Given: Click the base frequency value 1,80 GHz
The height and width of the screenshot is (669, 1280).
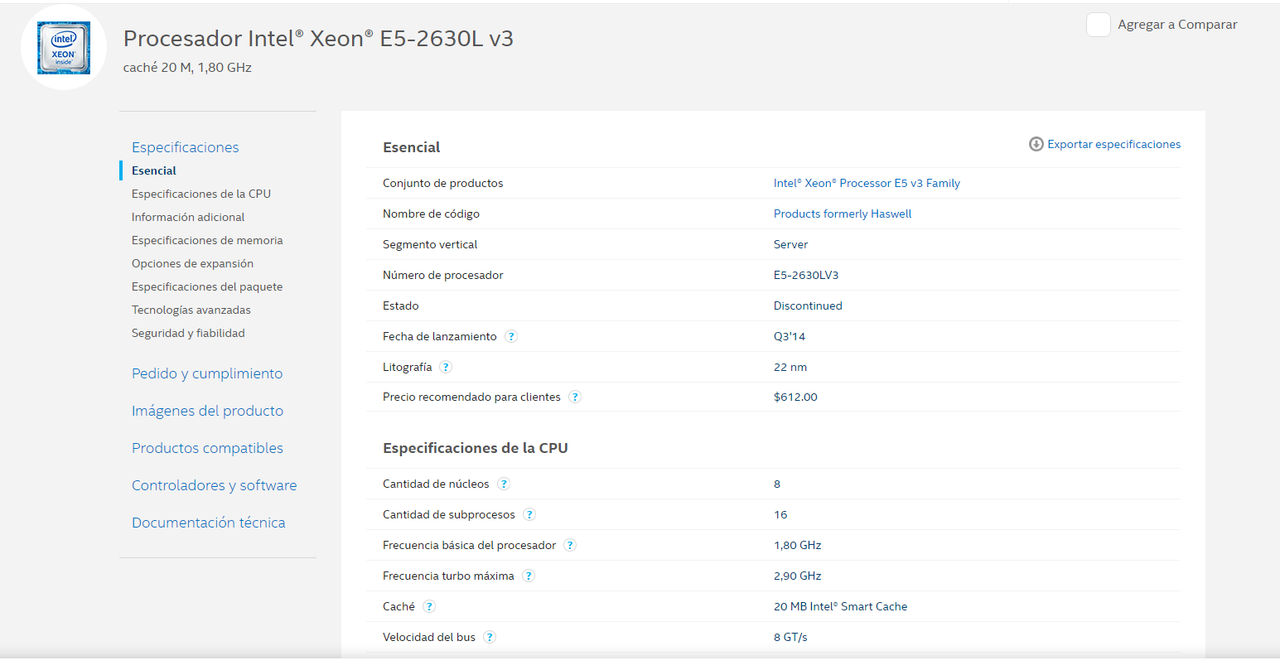Looking at the screenshot, I should click(797, 545).
